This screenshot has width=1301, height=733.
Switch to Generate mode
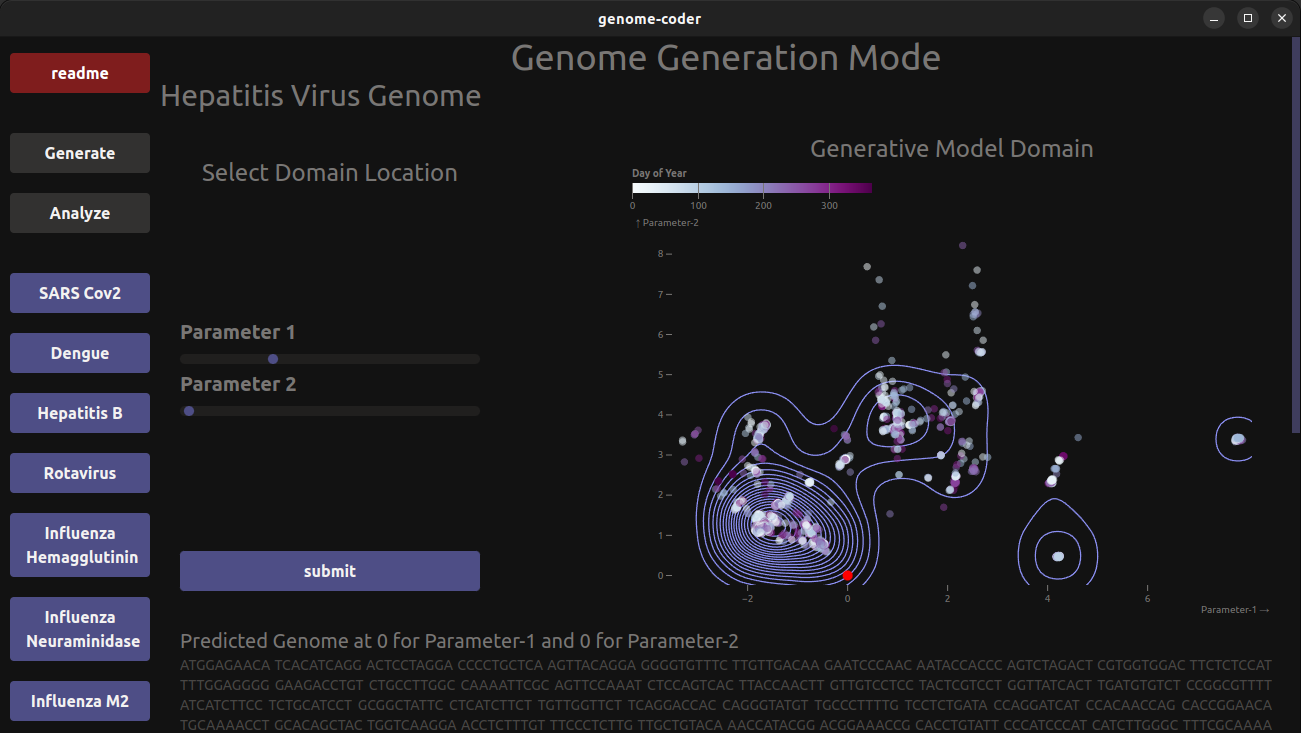(x=80, y=153)
